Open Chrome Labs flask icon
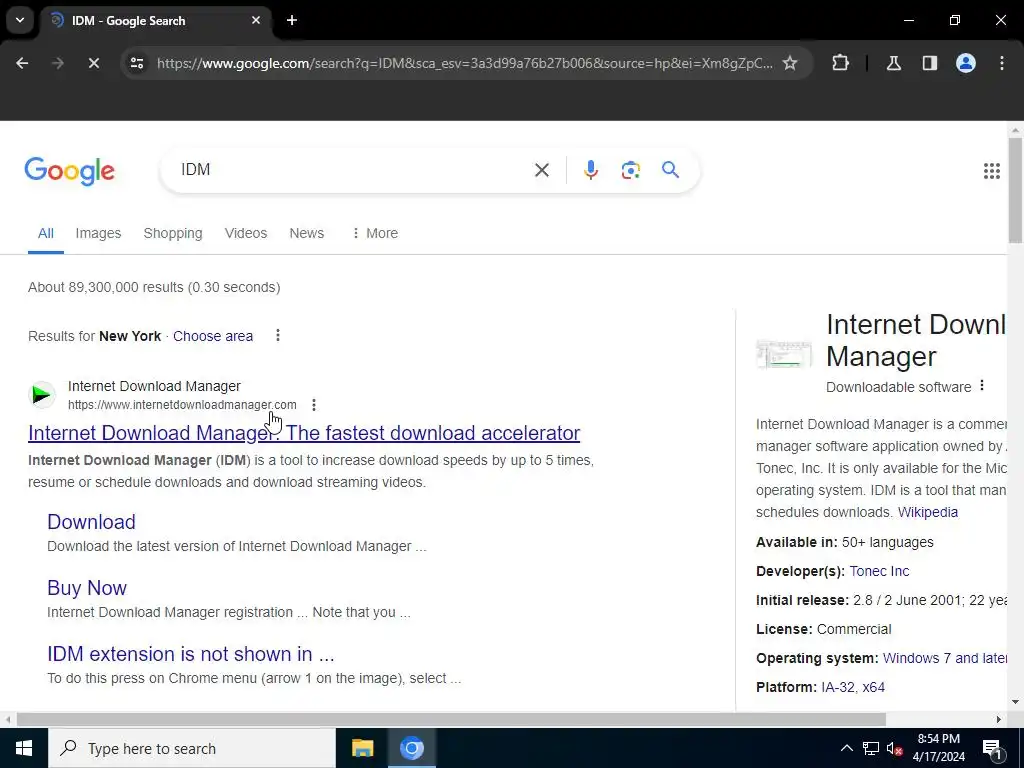This screenshot has height=768, width=1024. [x=894, y=63]
